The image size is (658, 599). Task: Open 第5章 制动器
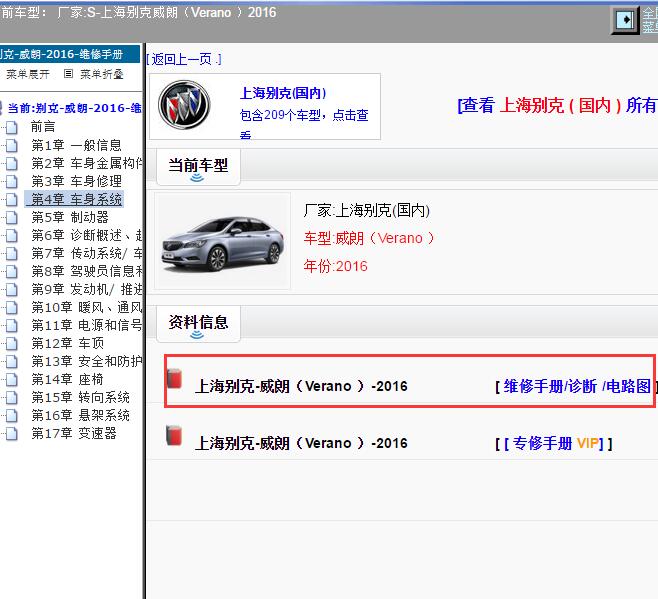70,217
